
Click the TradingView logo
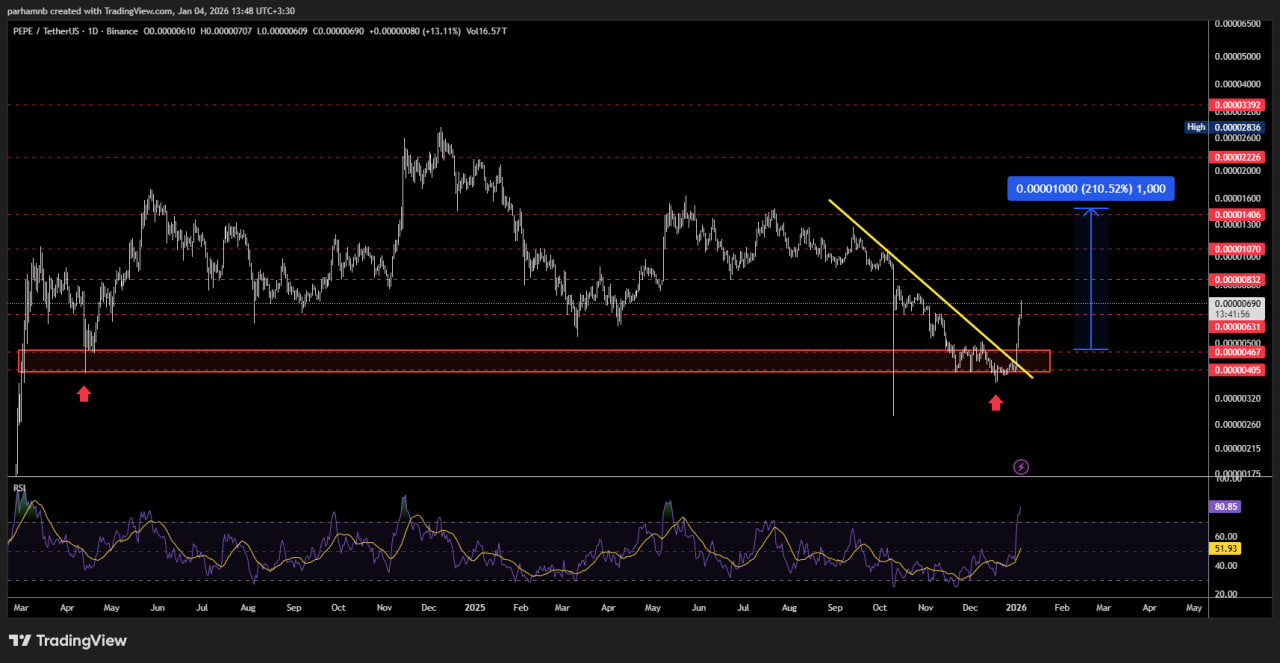coord(68,640)
